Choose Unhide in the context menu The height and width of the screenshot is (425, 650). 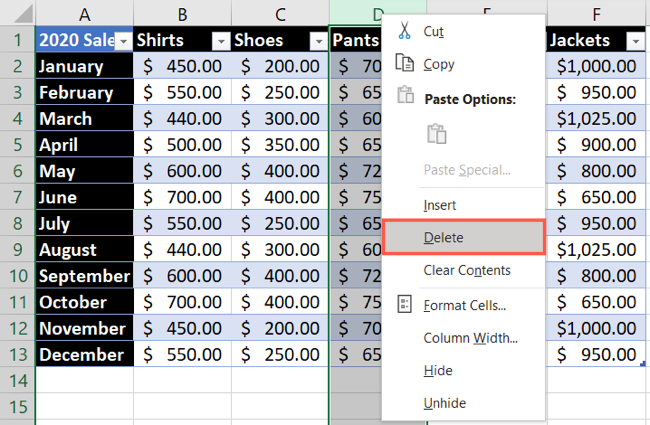click(x=445, y=402)
